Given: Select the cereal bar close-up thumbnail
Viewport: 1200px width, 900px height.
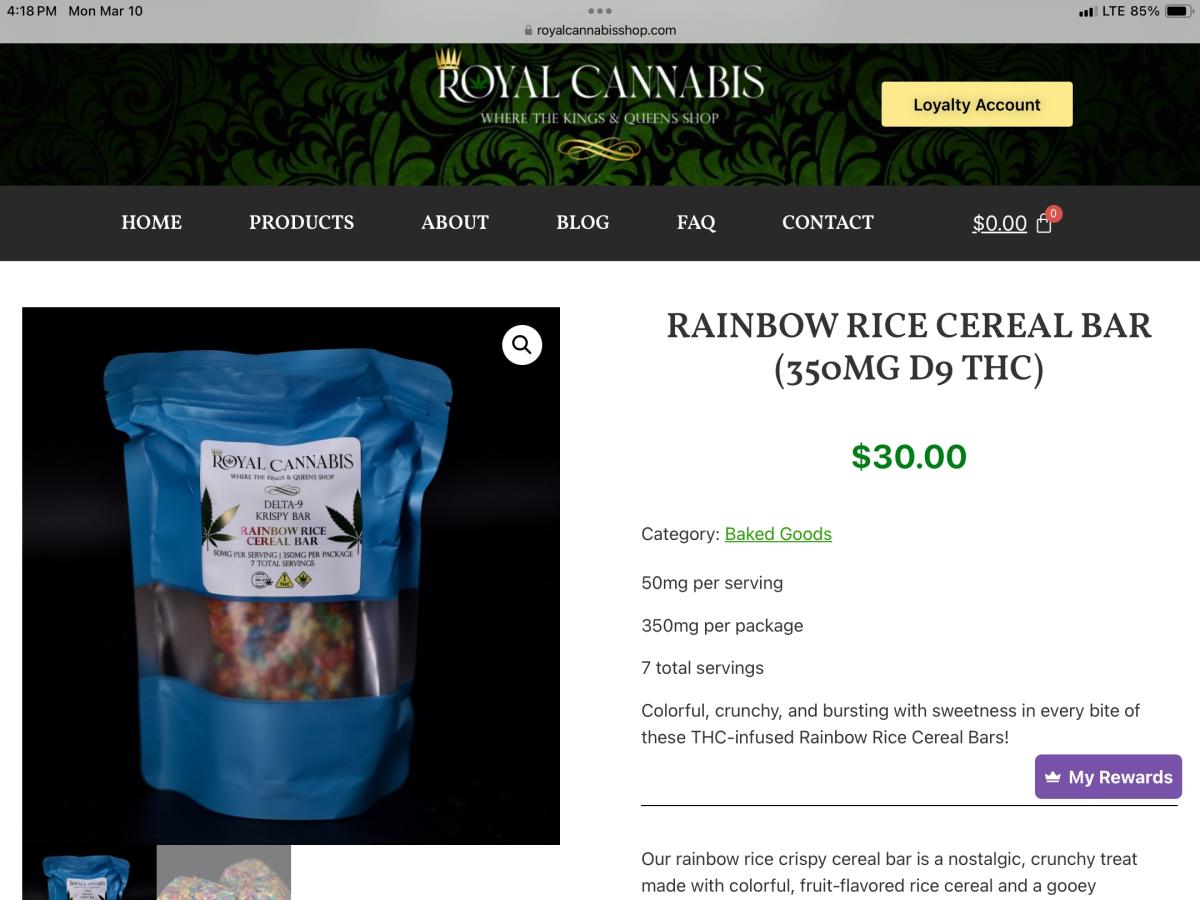Looking at the screenshot, I should 224,873.
